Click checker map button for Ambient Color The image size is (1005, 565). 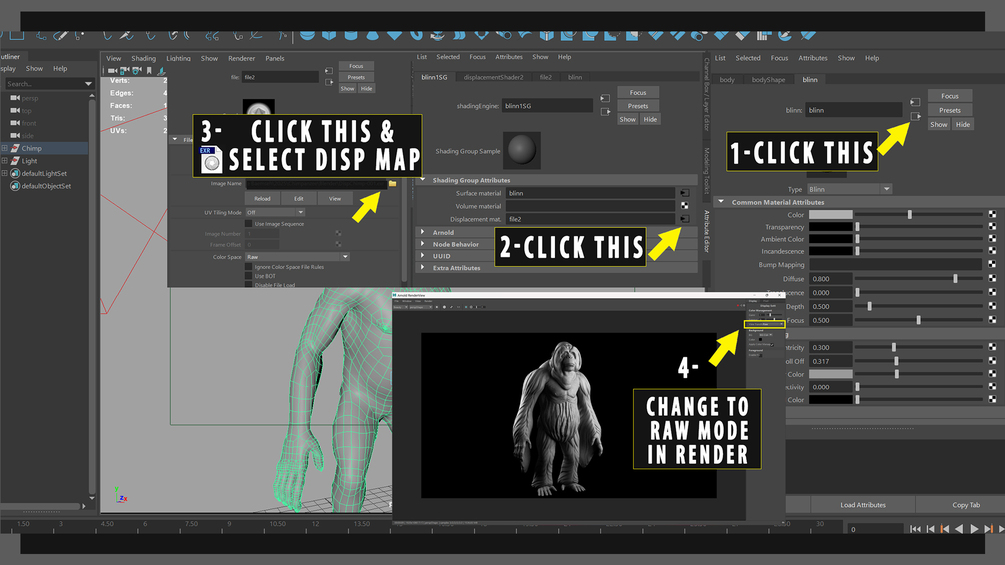[992, 239]
